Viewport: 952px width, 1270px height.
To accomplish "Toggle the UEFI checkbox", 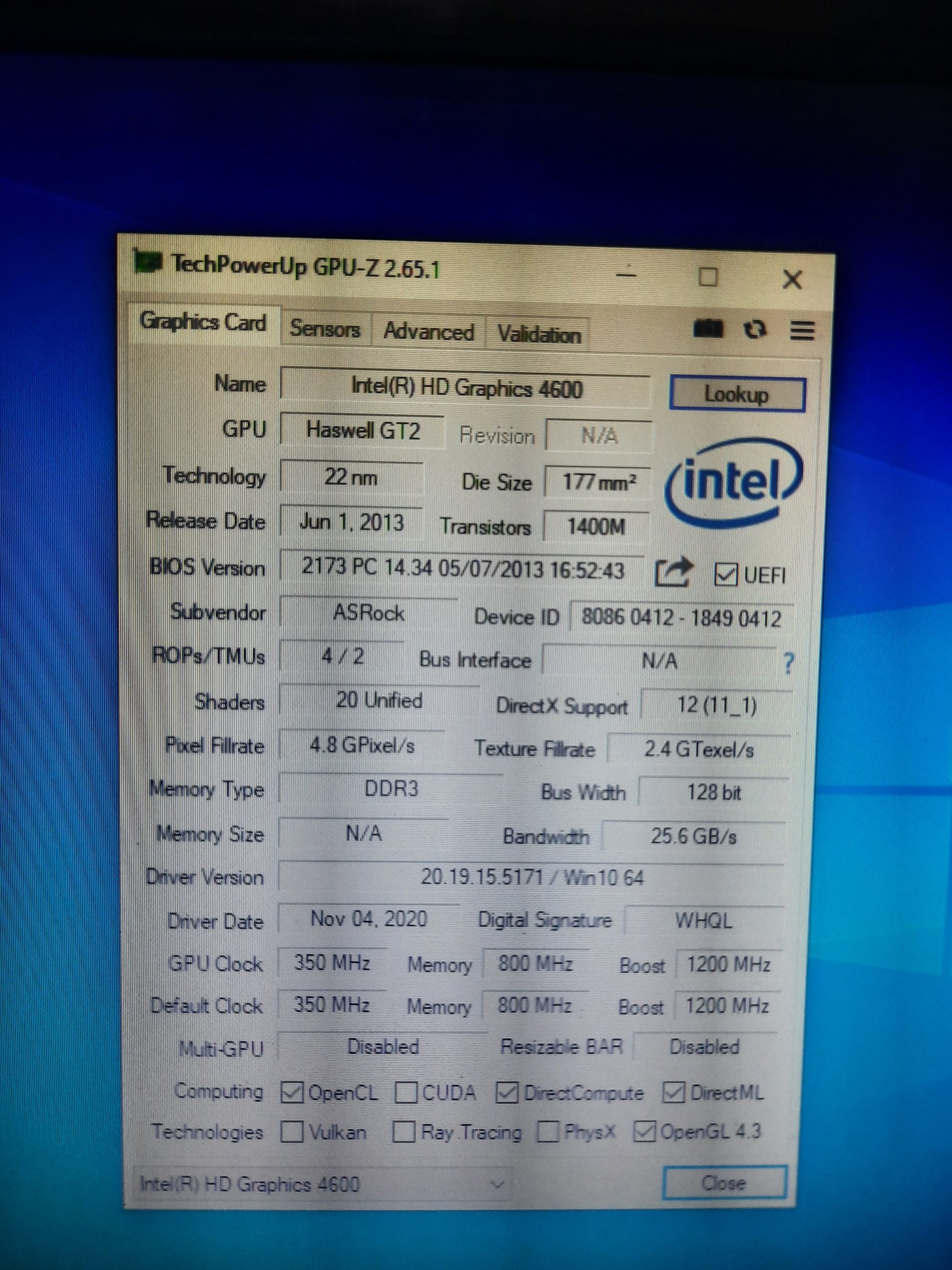I will [x=726, y=574].
